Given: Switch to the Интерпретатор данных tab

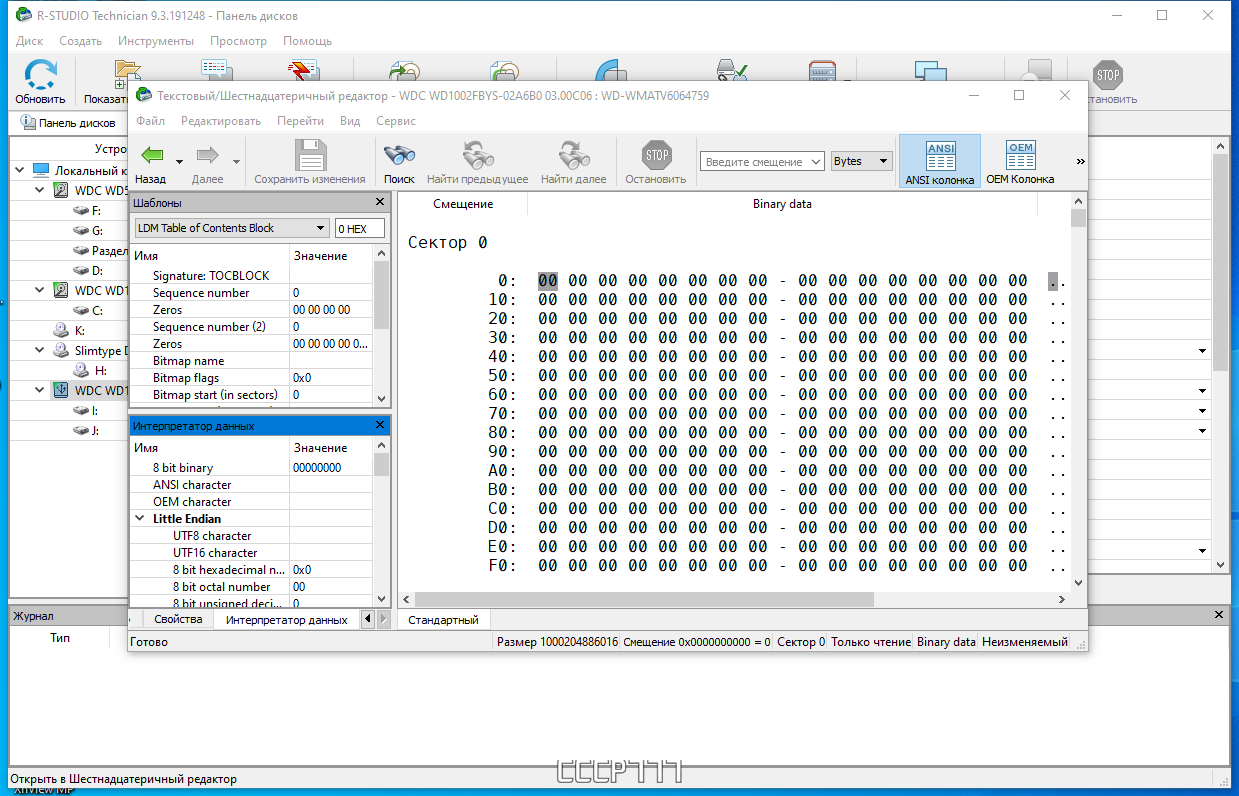Looking at the screenshot, I should coord(286,620).
